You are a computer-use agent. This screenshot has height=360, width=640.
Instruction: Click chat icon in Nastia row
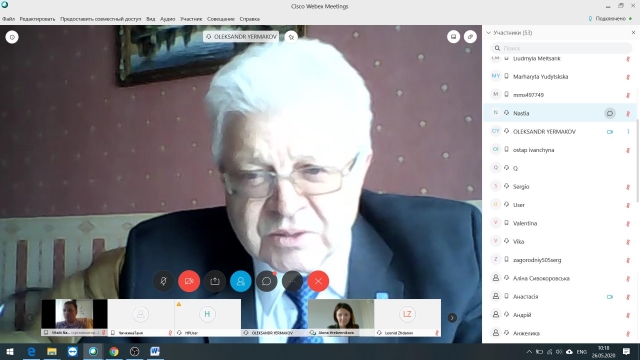609,113
